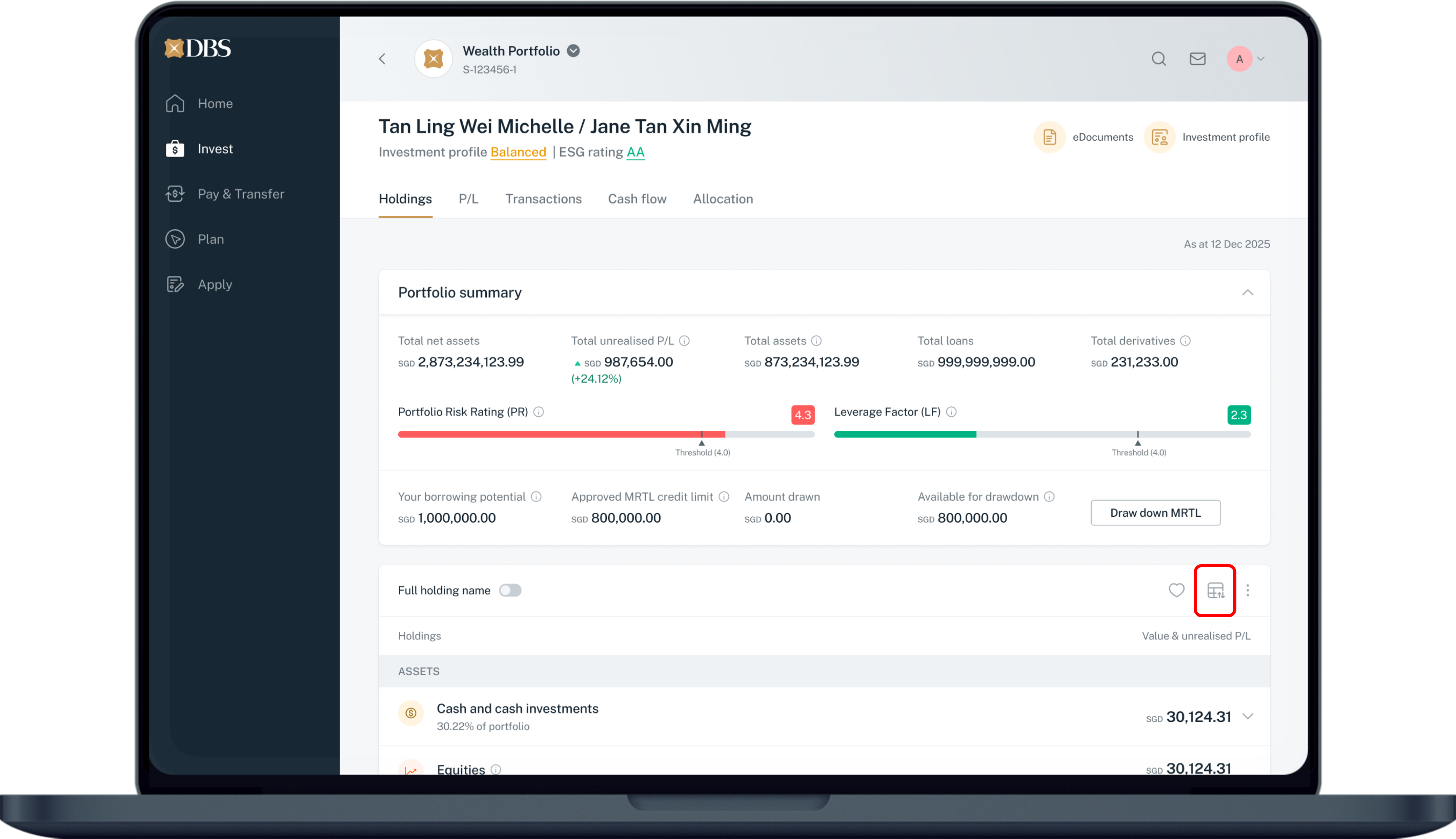Click the eDocuments icon

(1049, 137)
